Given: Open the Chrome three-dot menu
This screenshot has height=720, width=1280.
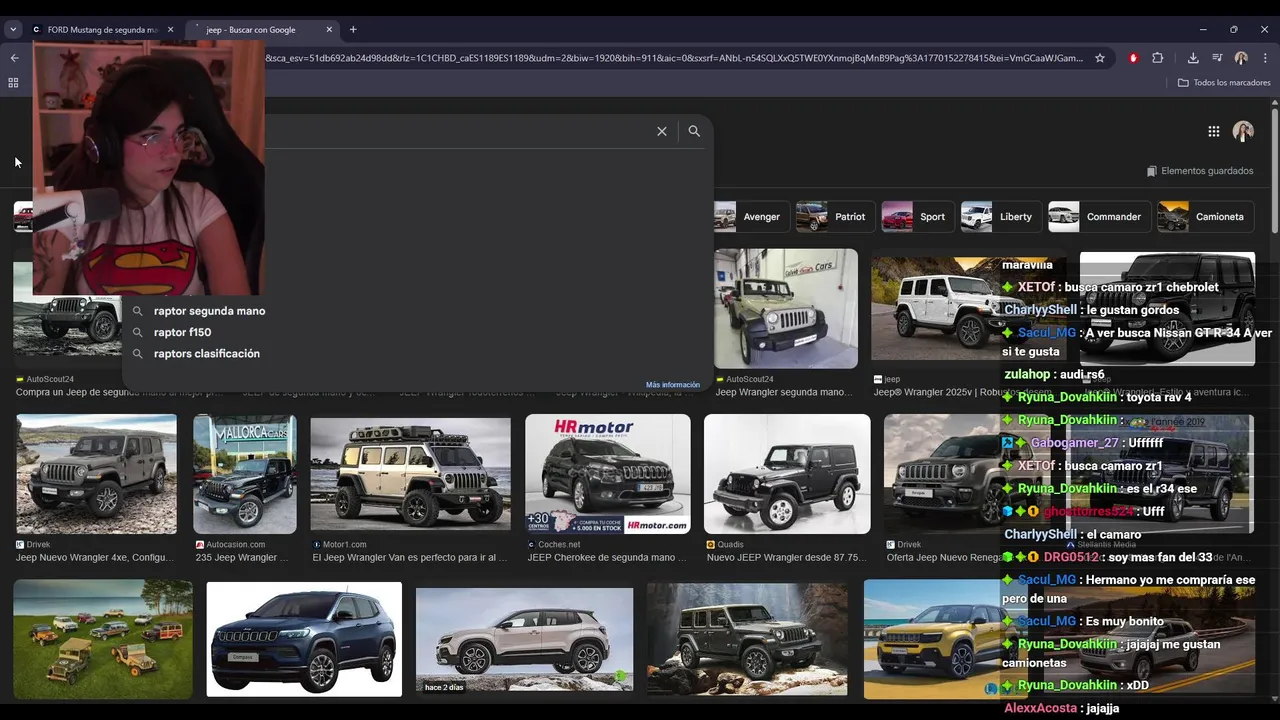Looking at the screenshot, I should (1265, 58).
